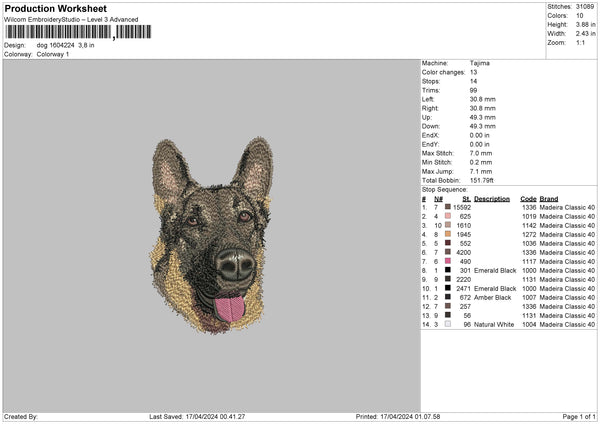The image size is (600, 424).
Task: Click the Machine value Tajima
Action: click(x=481, y=62)
